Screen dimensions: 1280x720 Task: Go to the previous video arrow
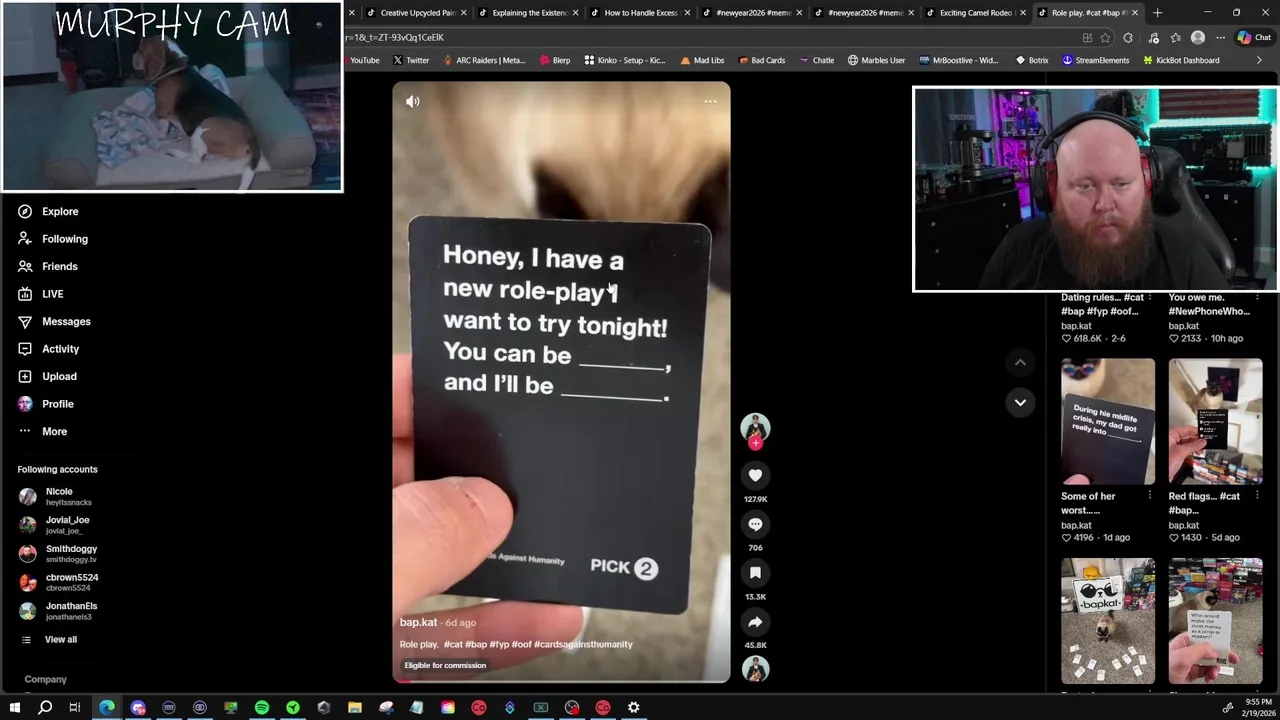1020,362
